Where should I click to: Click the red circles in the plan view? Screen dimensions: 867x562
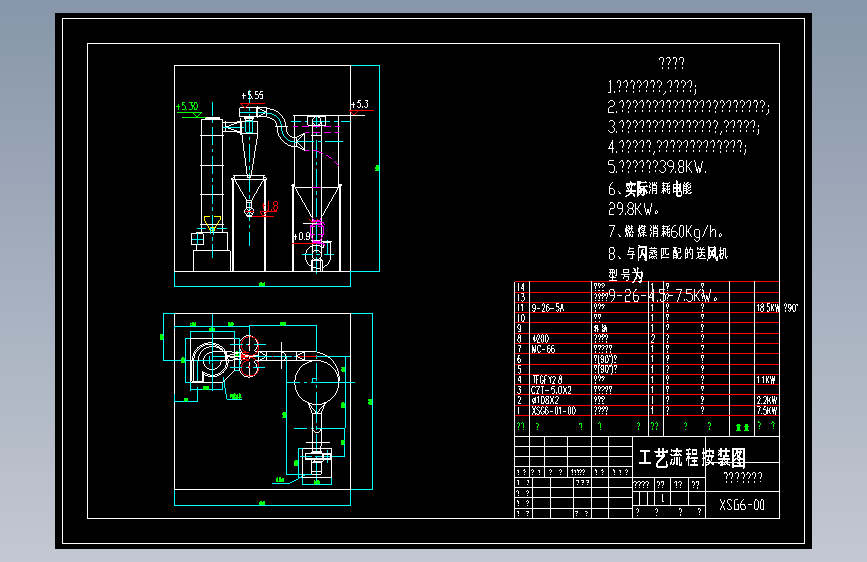(249, 356)
